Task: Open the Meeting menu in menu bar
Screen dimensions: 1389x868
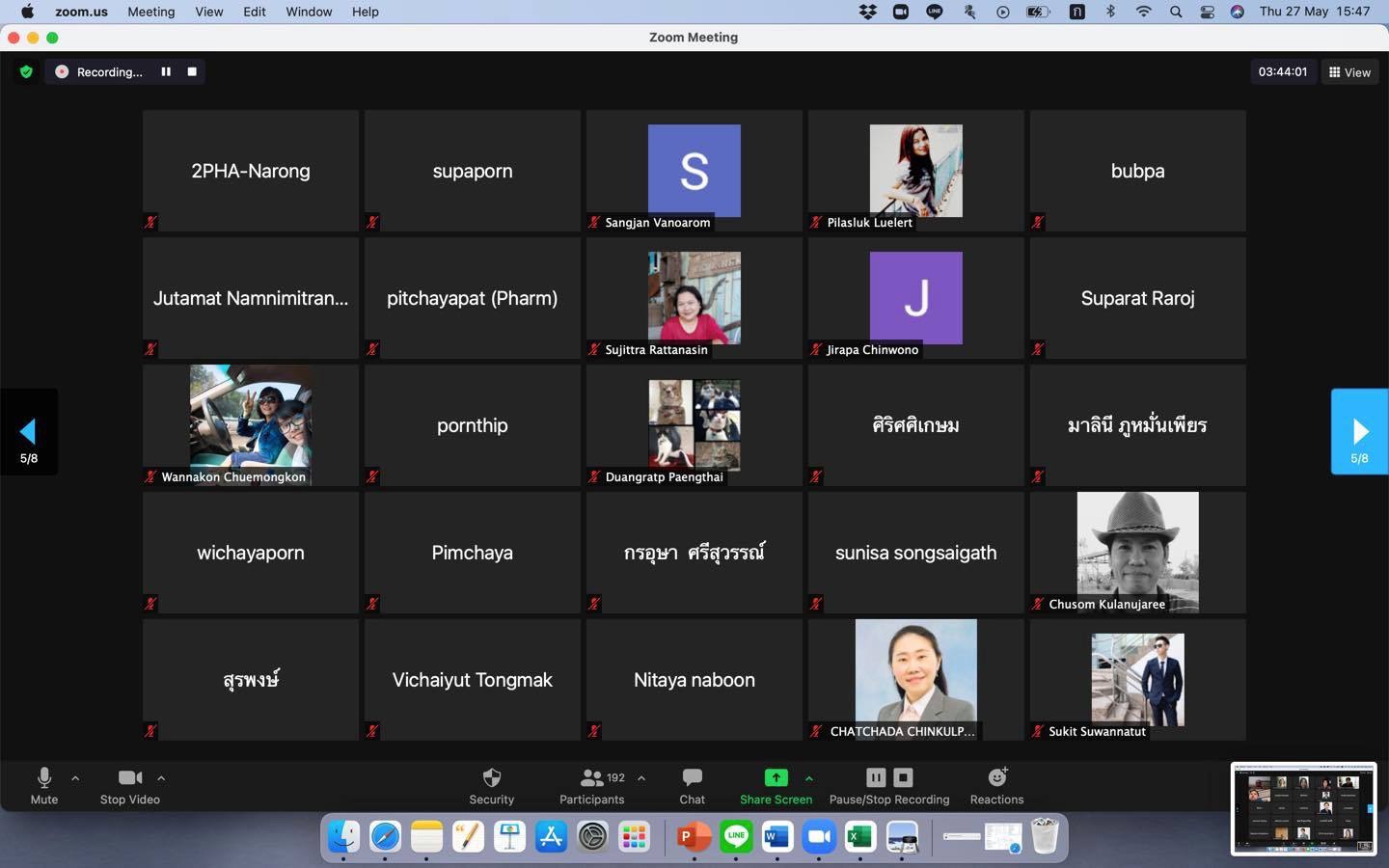Action: [150, 12]
